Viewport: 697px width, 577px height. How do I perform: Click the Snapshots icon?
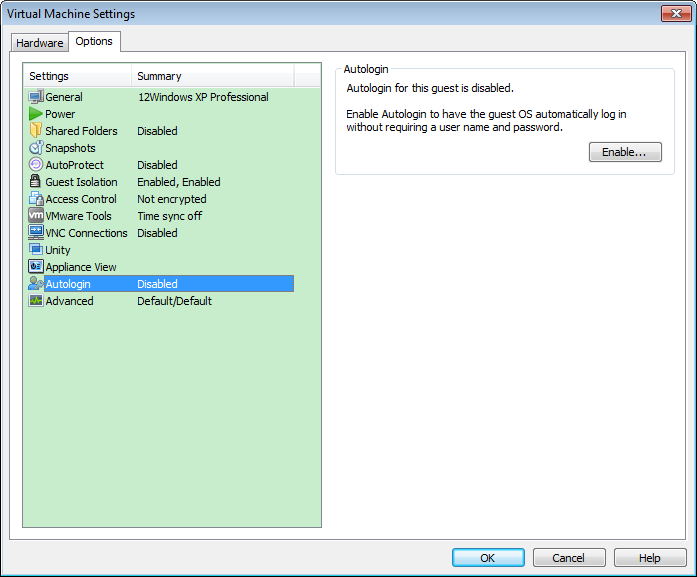36,148
